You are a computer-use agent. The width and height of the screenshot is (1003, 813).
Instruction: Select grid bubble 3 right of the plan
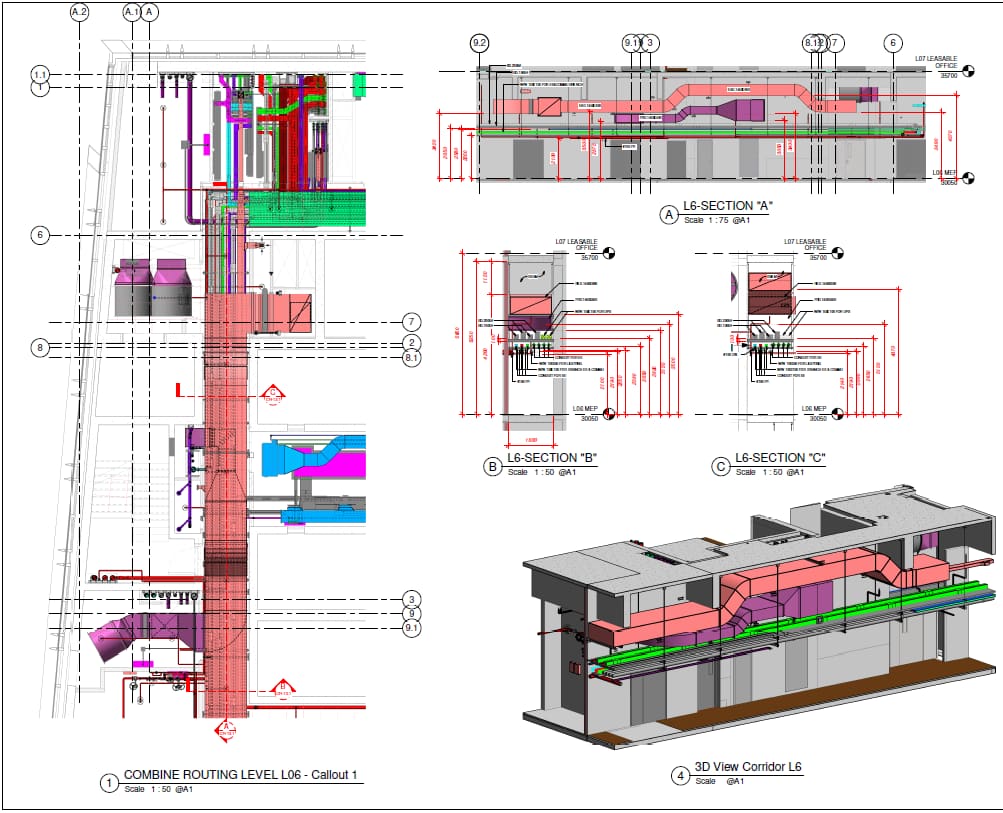point(412,599)
